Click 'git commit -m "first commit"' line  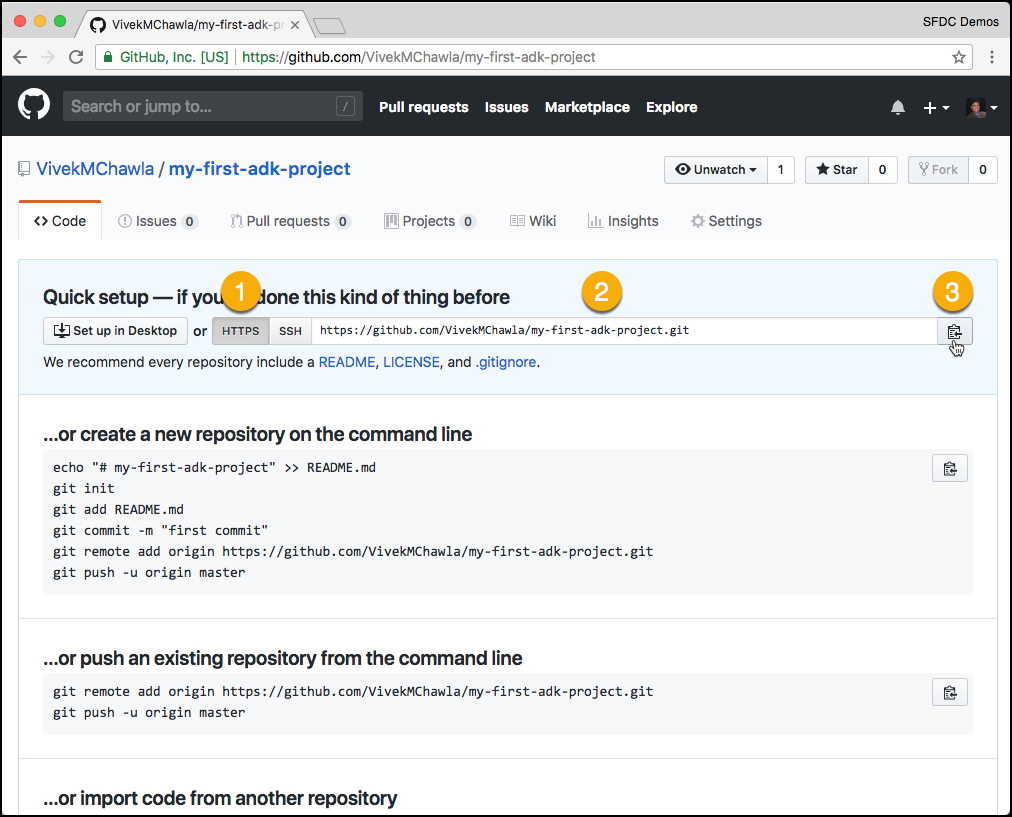click(x=160, y=530)
